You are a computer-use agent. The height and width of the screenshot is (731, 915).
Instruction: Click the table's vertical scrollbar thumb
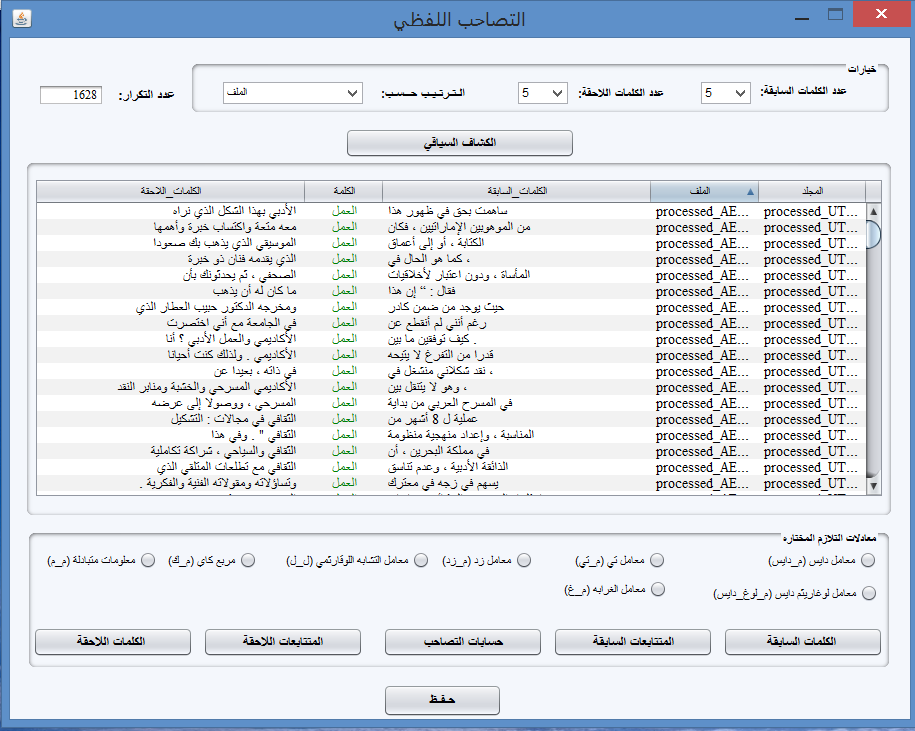point(874,234)
